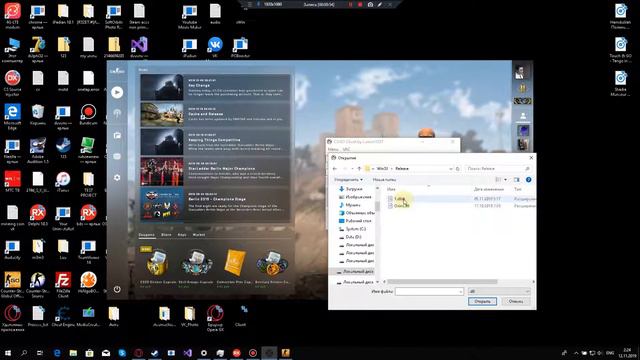Click the taskbar search magnifier
Screen dimensions: 640x360
tap(24, 353)
